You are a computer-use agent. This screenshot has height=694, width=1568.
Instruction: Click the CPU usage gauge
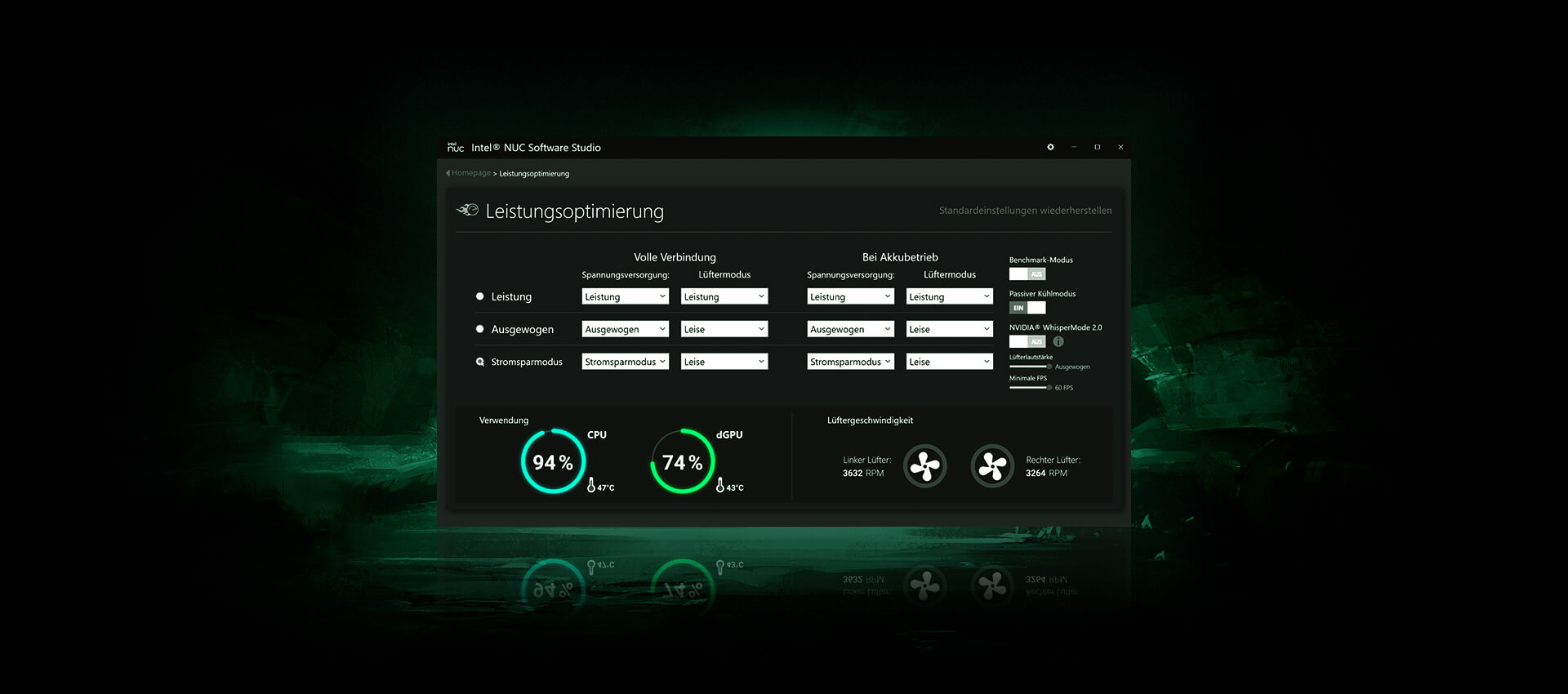(553, 461)
